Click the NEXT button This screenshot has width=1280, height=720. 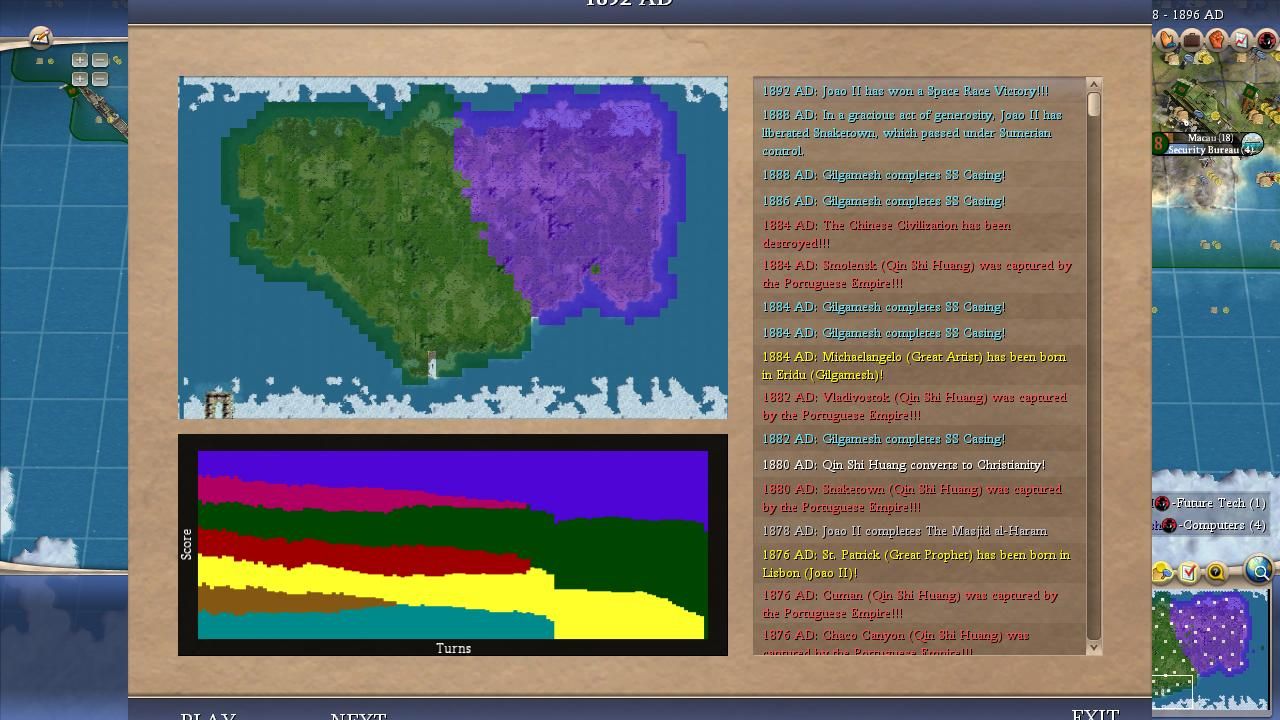(358, 714)
